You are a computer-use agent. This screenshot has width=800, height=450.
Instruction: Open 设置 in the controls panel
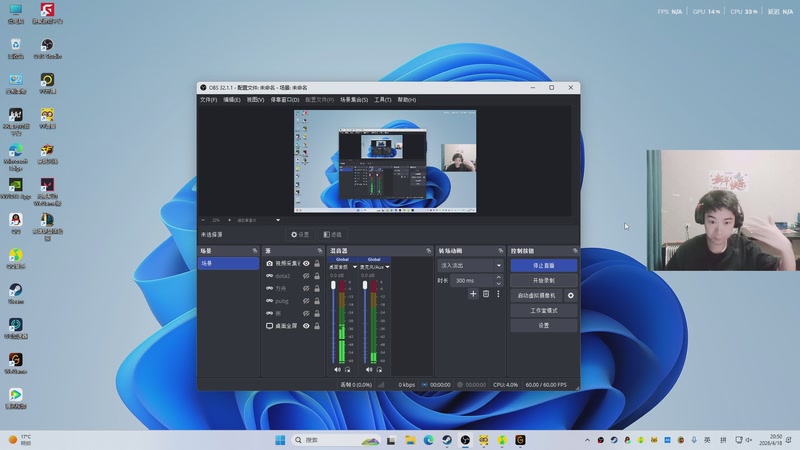tap(544, 325)
